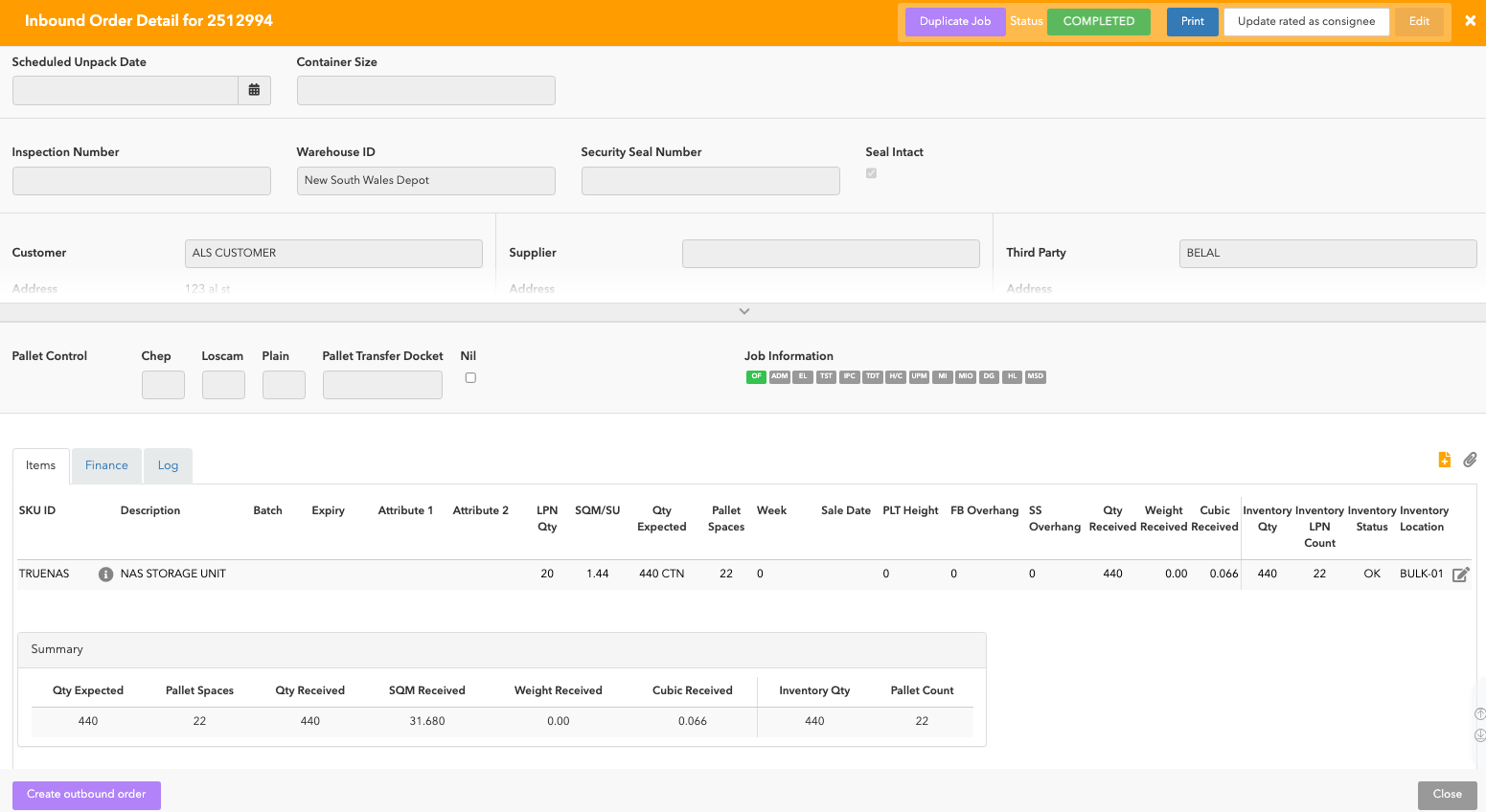
Task: Click the 440 CTN qty expected cell
Action: 661,575
